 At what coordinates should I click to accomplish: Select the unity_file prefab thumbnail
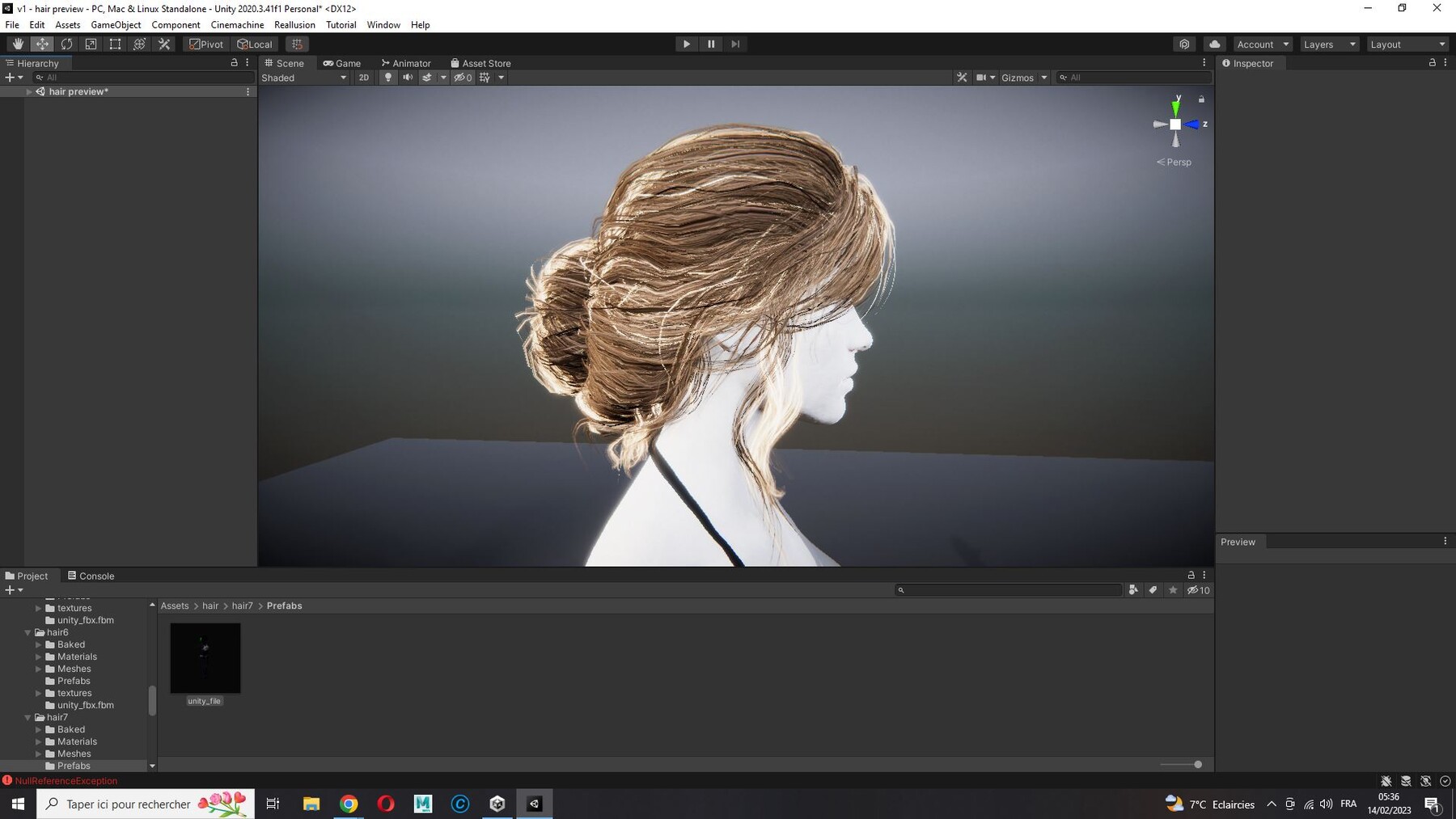tap(205, 658)
